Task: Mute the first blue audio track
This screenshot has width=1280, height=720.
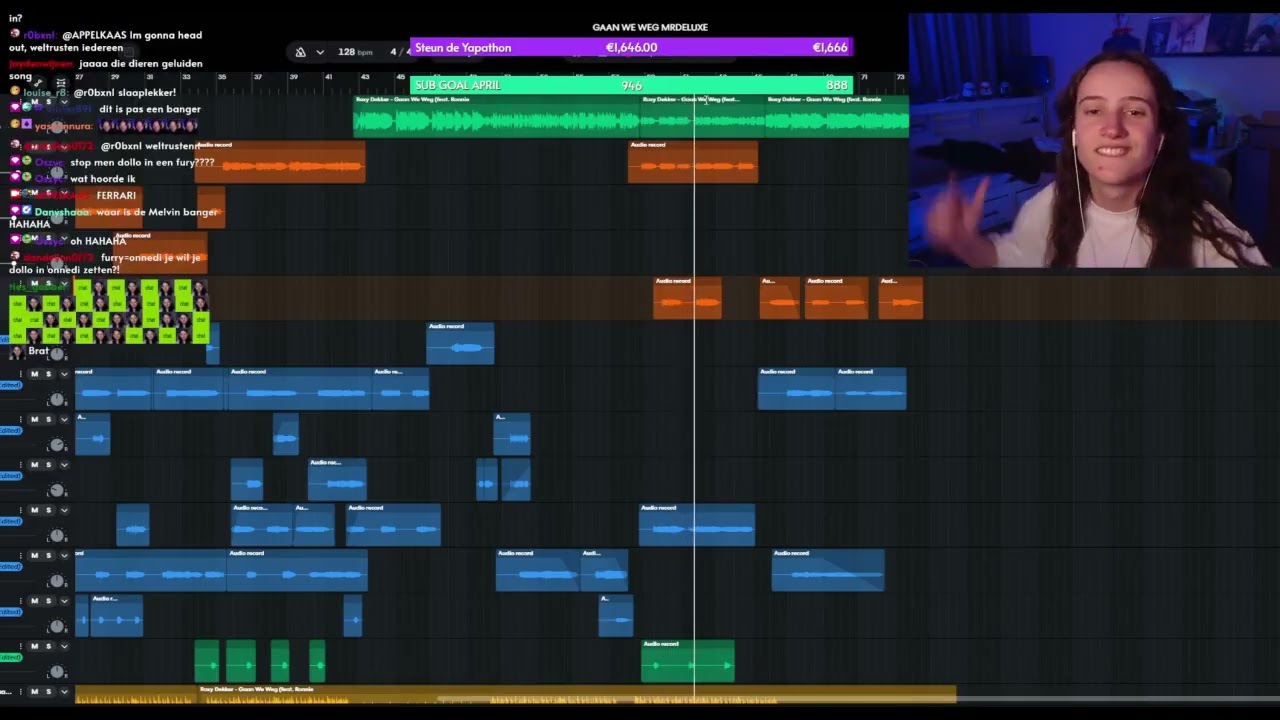Action: click(34, 374)
